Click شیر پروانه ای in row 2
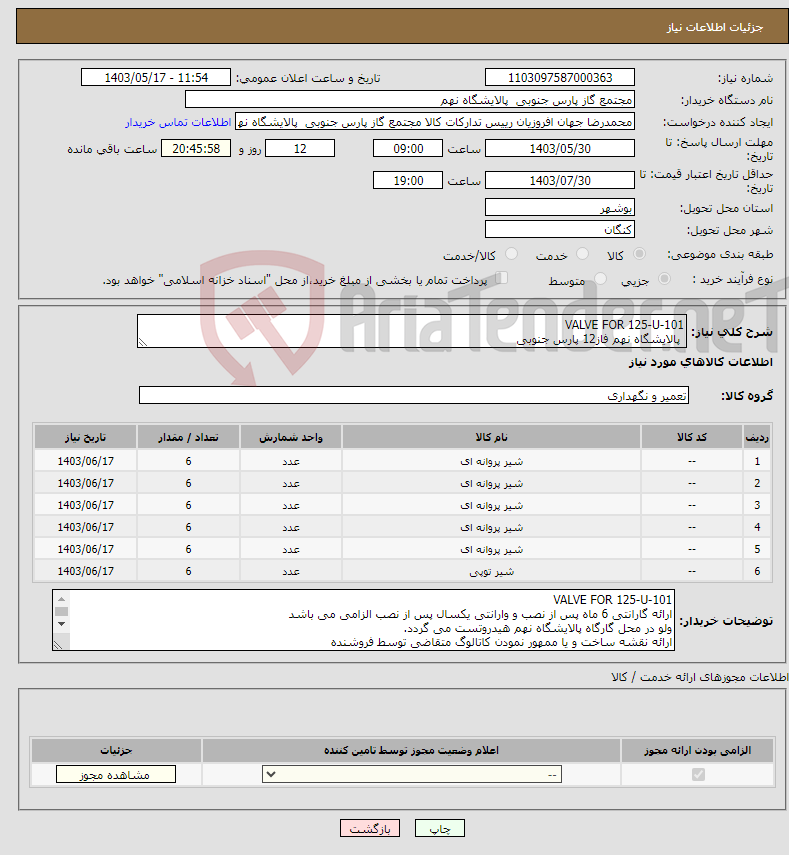This screenshot has height=855, width=789. pos(491,483)
